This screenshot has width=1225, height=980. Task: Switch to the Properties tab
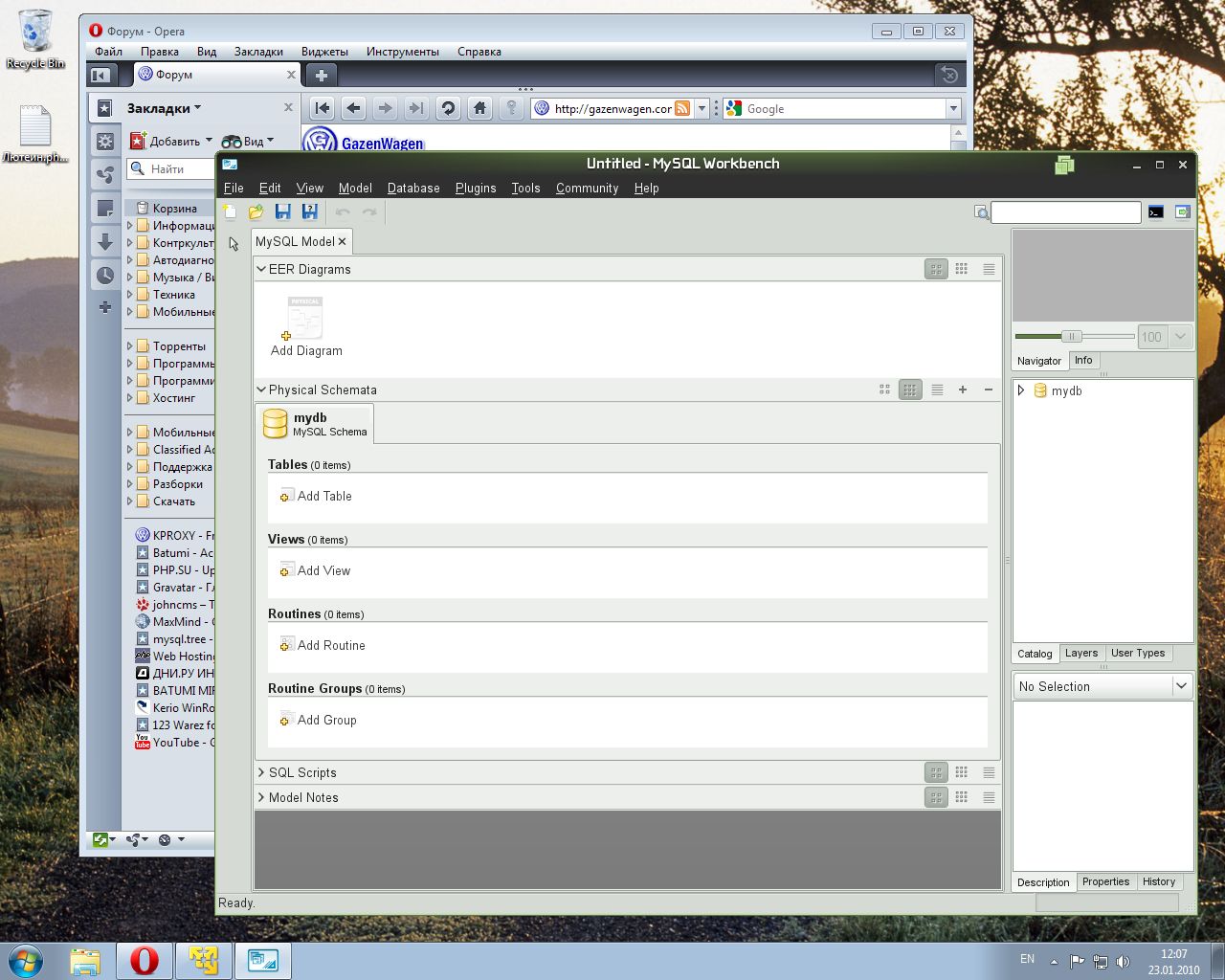coord(1105,881)
